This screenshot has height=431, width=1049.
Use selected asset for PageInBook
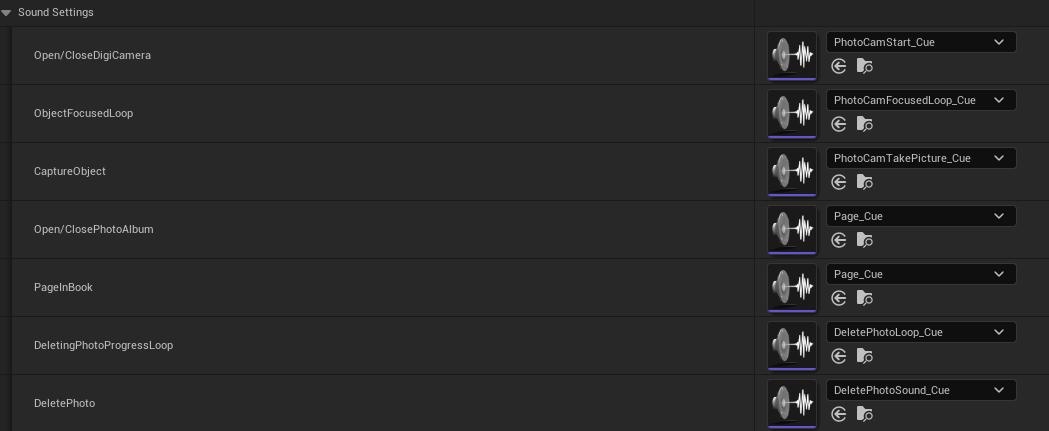pyautogui.click(x=839, y=298)
